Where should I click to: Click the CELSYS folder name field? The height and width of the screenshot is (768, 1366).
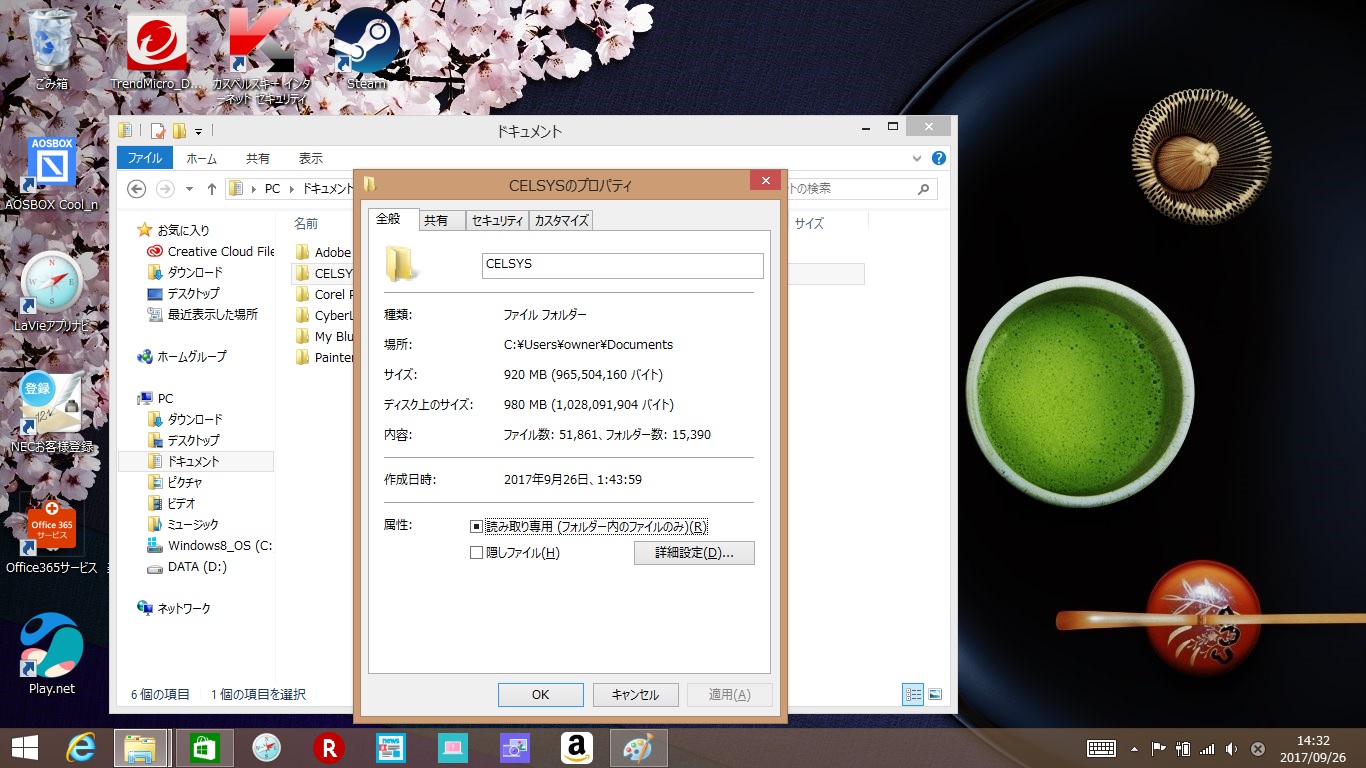tap(622, 265)
